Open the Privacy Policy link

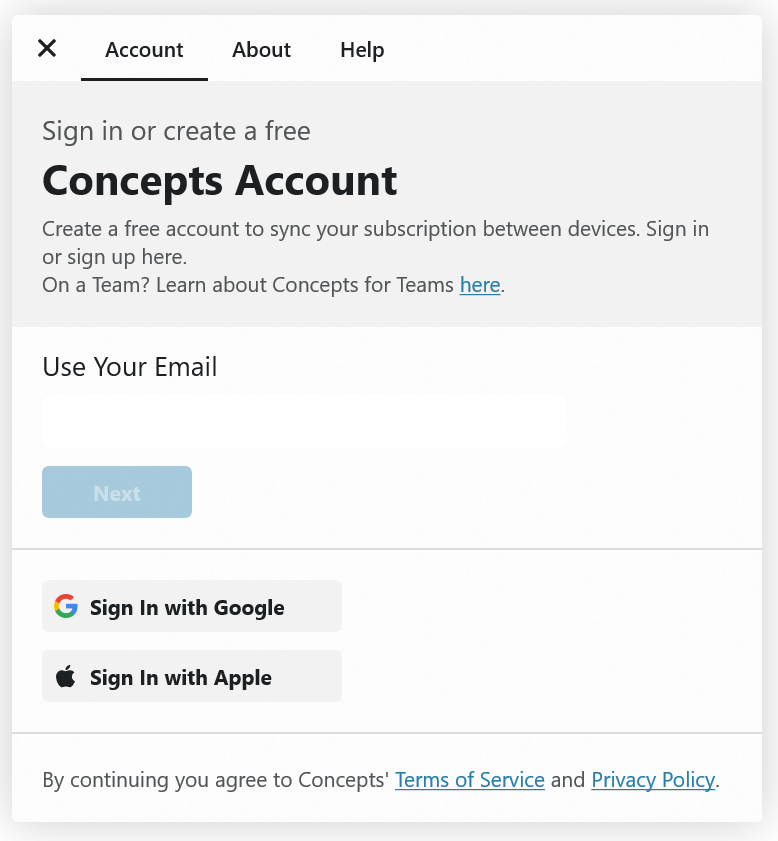pyautogui.click(x=653, y=780)
